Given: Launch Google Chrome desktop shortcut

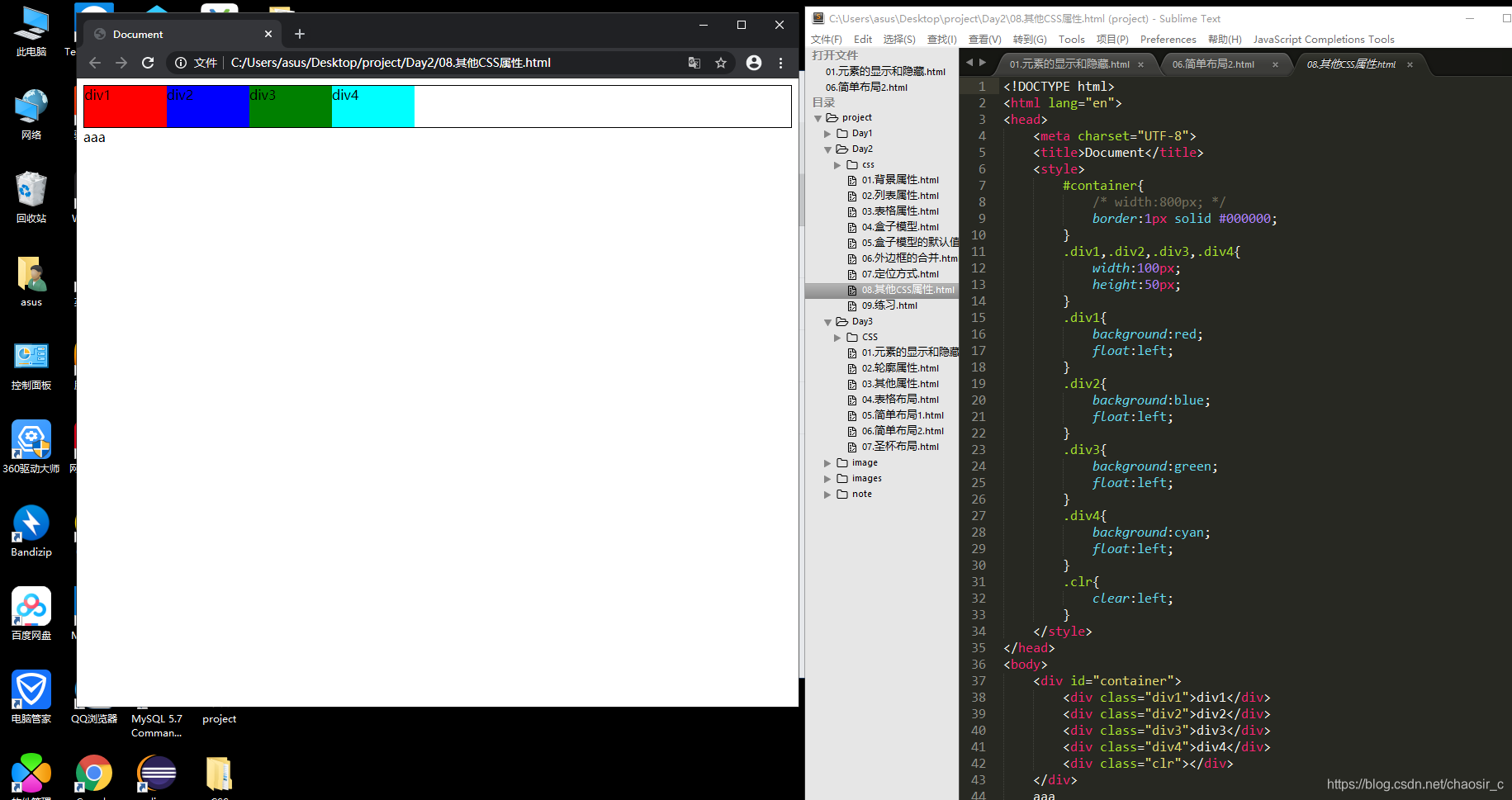Looking at the screenshot, I should (x=94, y=774).
